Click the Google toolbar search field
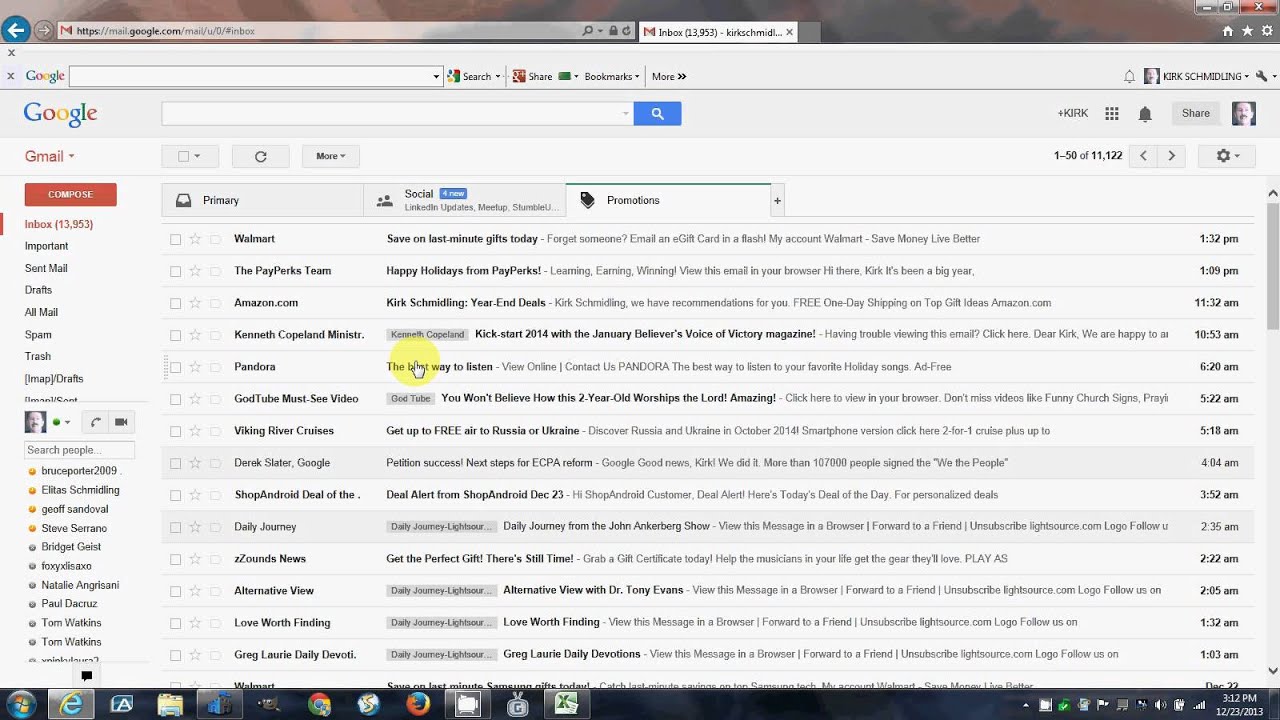The image size is (1280, 720). tap(256, 76)
